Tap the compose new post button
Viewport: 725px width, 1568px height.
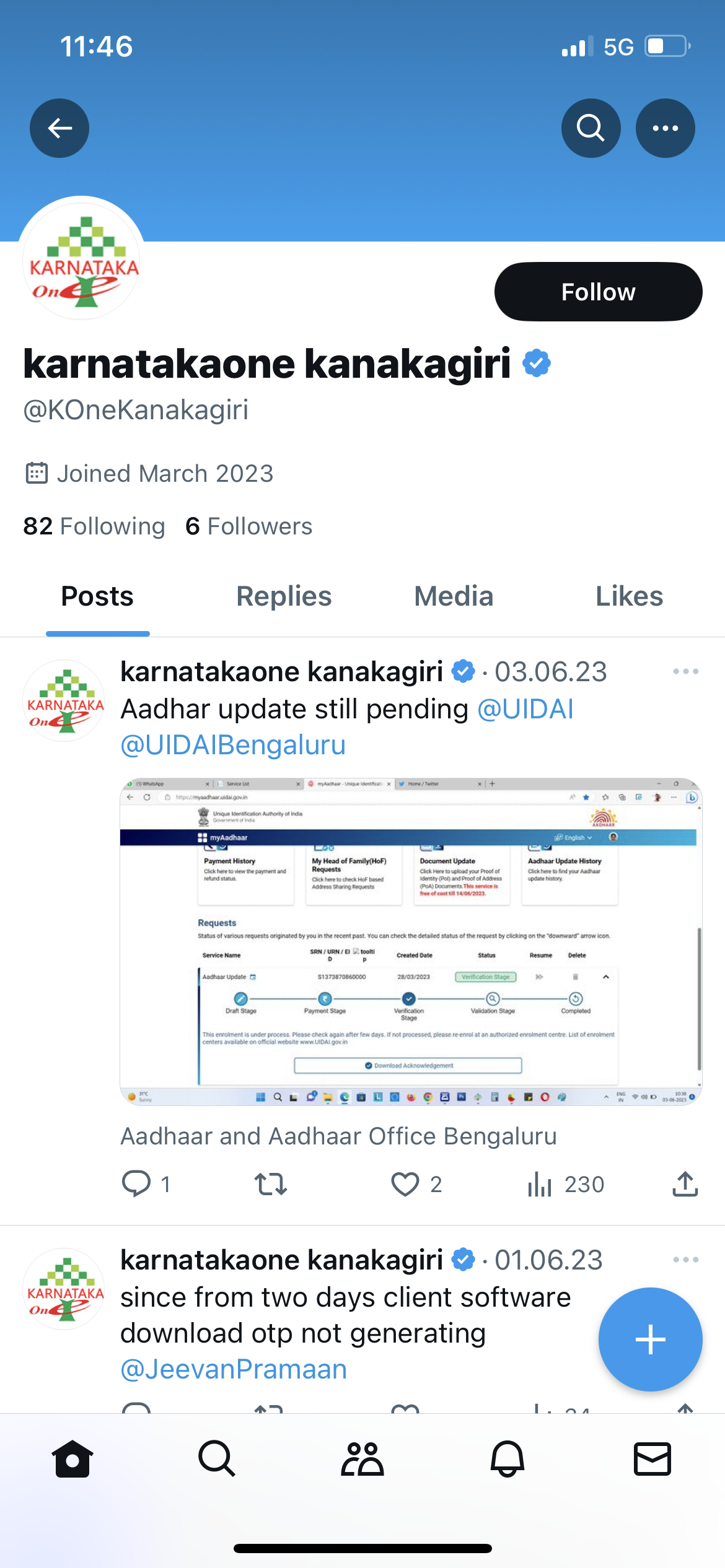coord(650,1339)
